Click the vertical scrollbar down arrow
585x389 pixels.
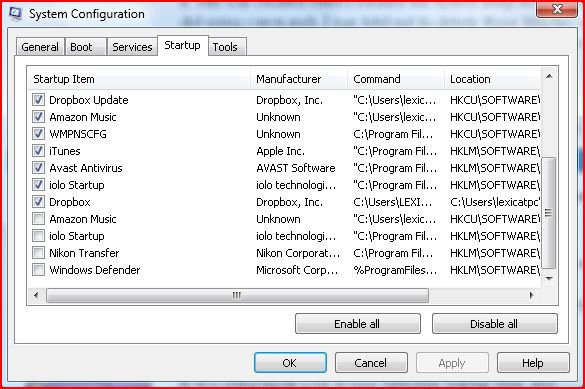point(549,279)
